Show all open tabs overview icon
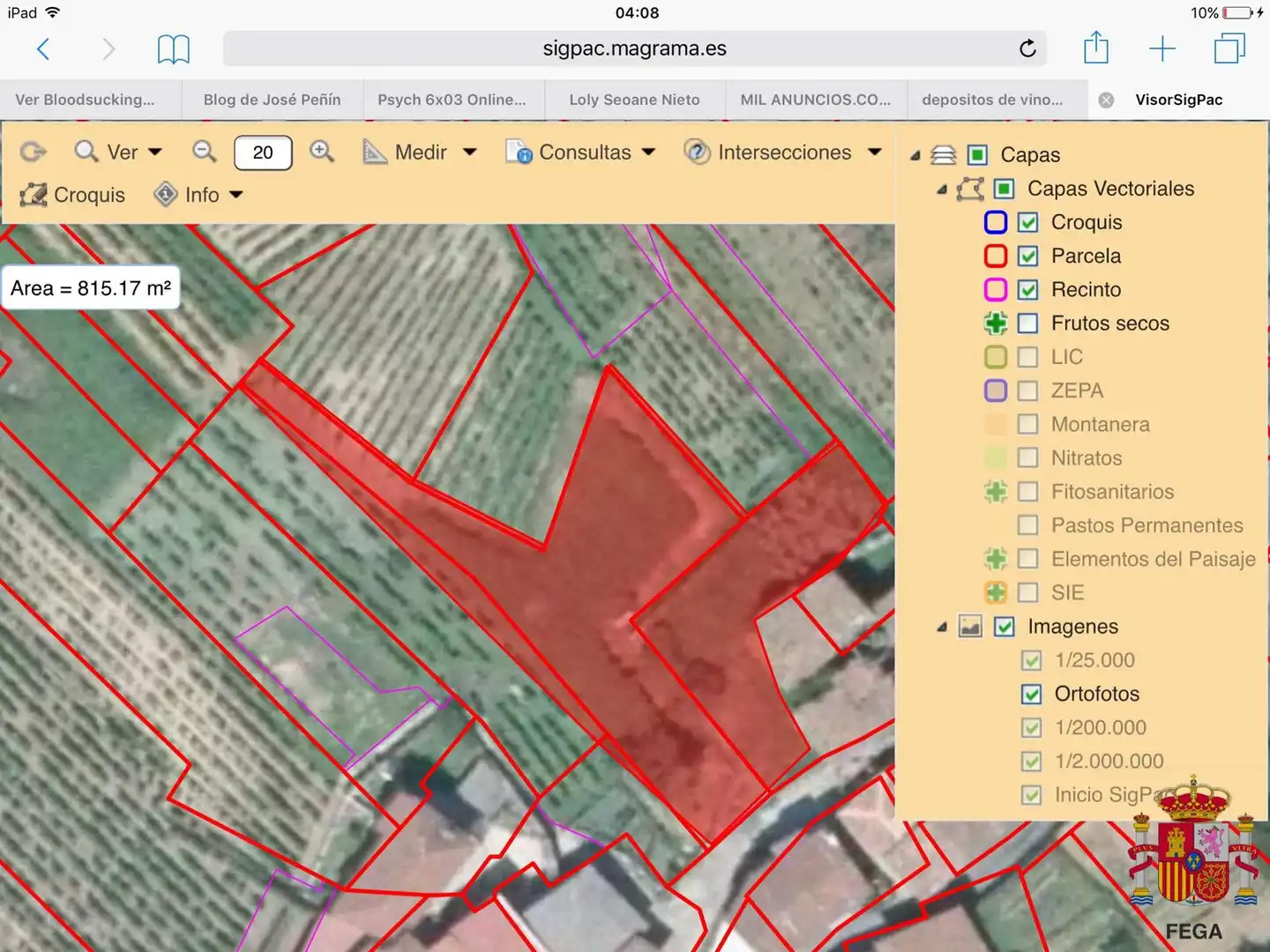Screen dimensions: 1270x952 [1229, 48]
